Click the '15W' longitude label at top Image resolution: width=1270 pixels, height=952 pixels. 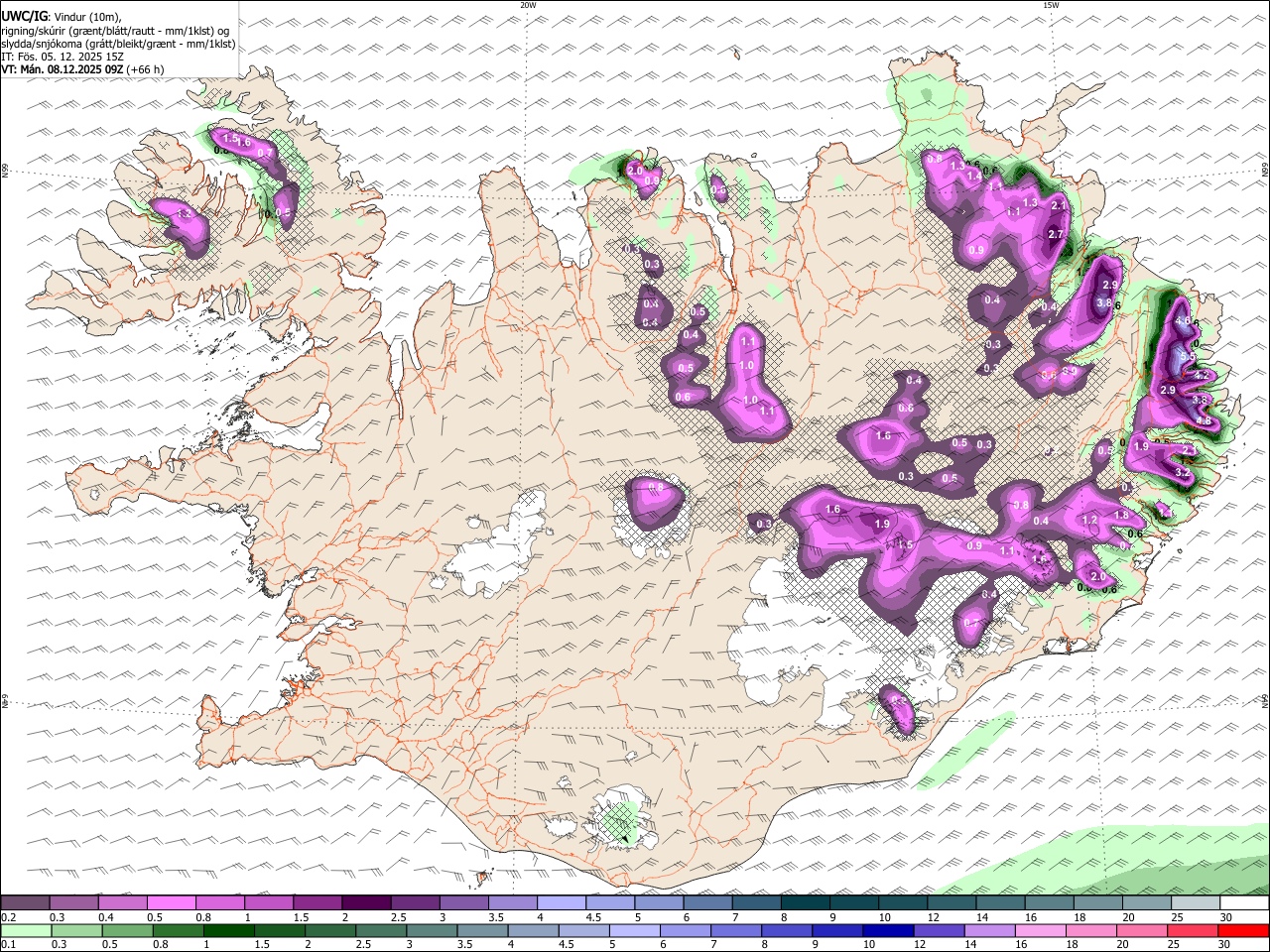[x=1051, y=5]
